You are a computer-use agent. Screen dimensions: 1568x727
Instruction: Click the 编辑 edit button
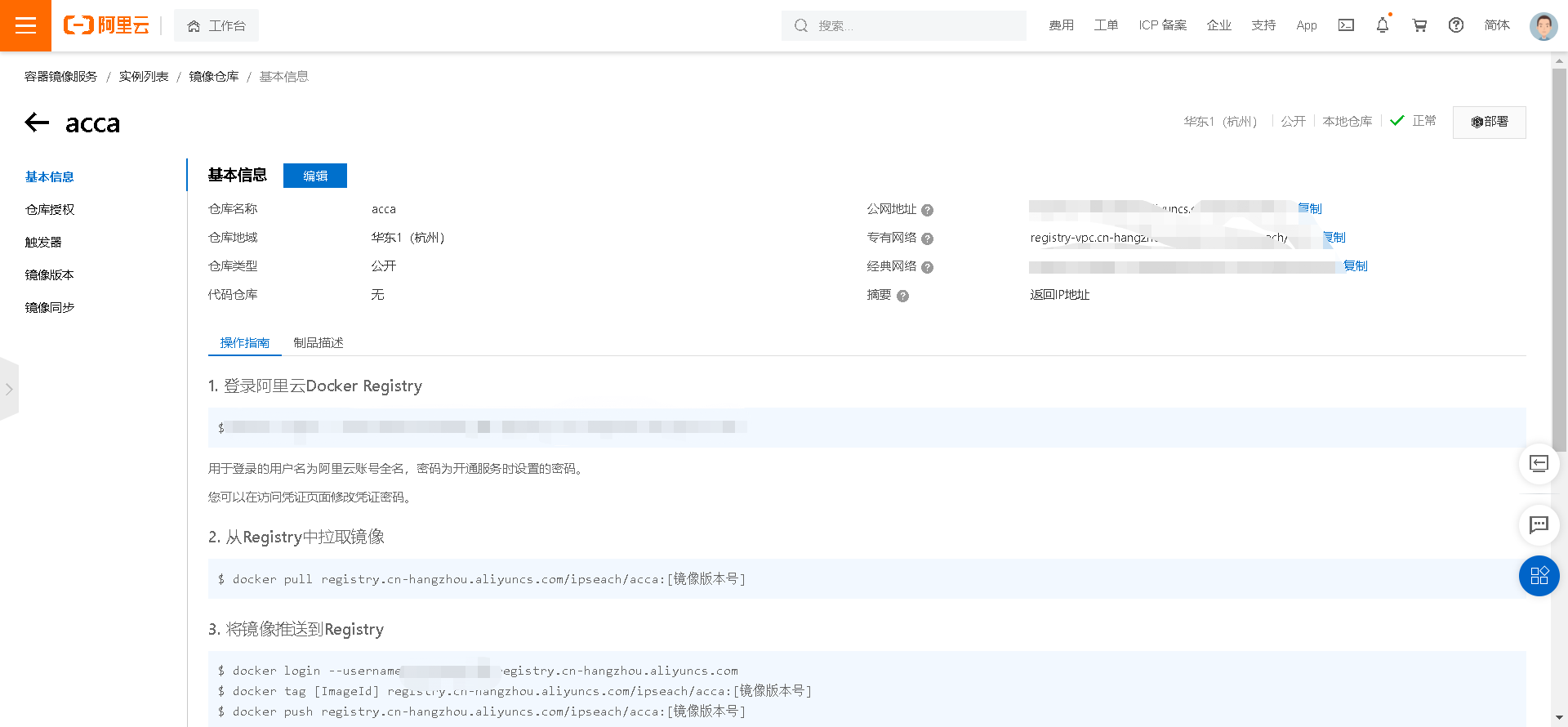coord(315,176)
